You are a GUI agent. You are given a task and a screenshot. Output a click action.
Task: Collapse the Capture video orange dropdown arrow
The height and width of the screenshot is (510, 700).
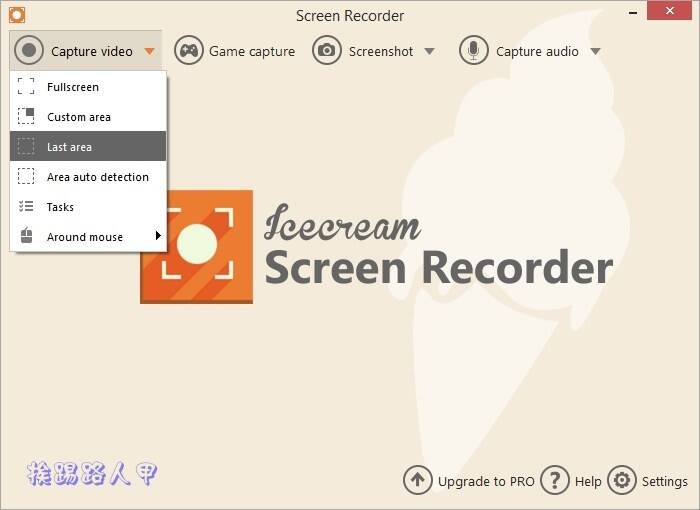[x=150, y=51]
